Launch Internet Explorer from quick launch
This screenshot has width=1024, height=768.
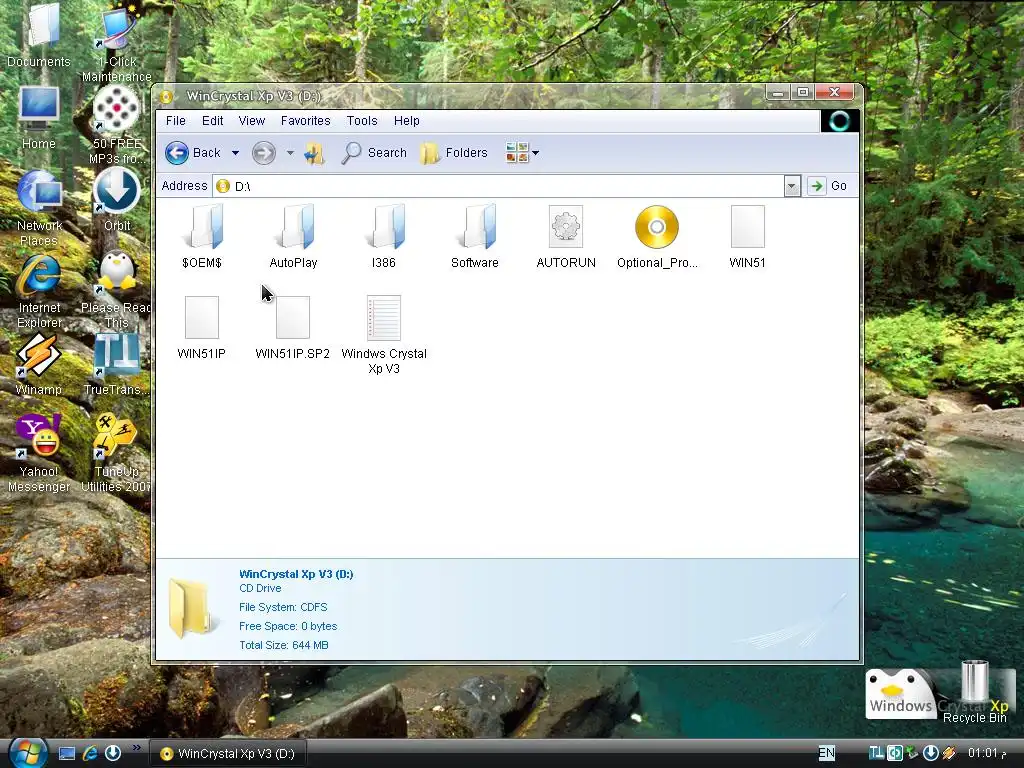click(89, 753)
